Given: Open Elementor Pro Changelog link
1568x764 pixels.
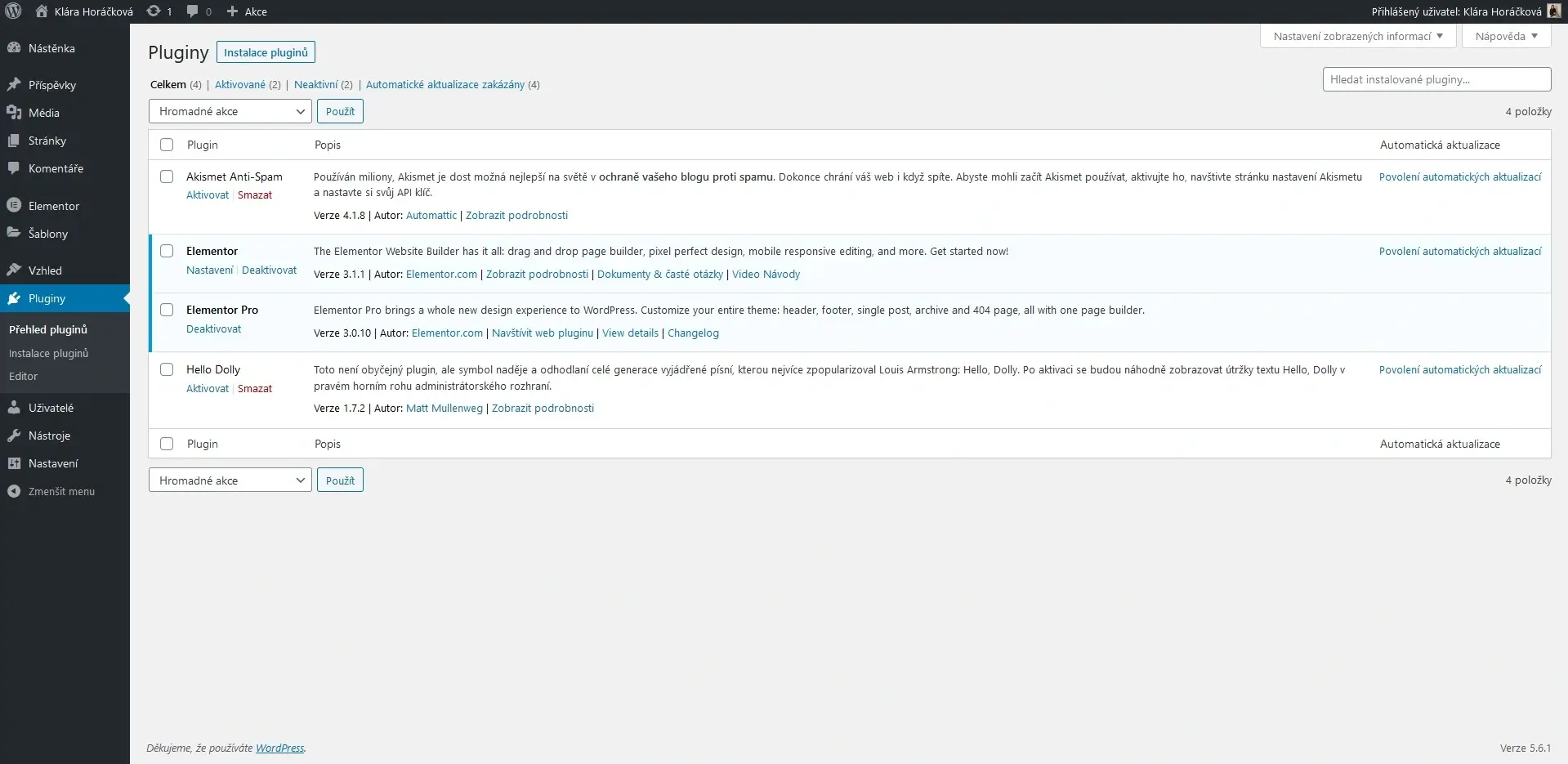Looking at the screenshot, I should click(693, 333).
